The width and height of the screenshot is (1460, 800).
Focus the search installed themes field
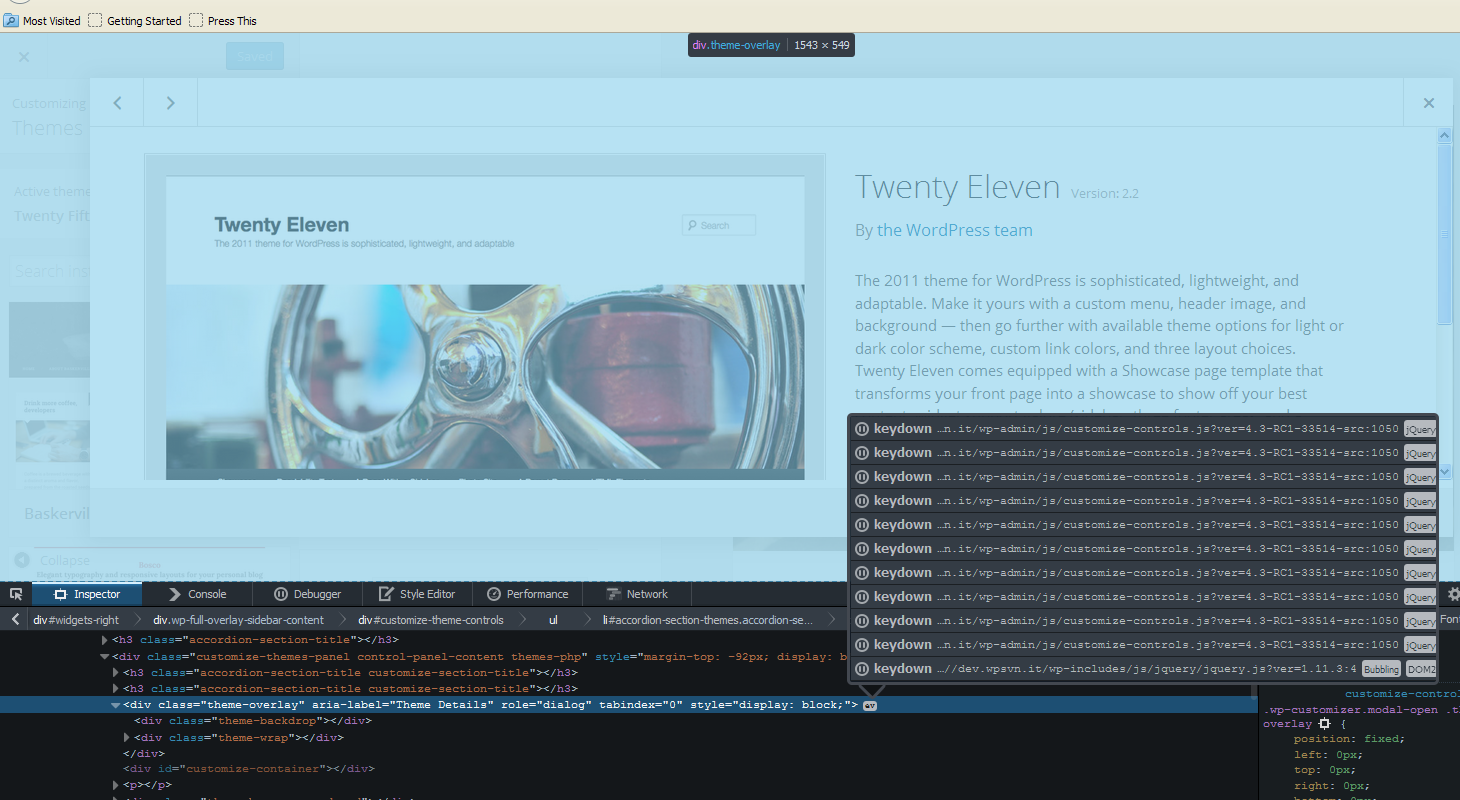pos(50,271)
